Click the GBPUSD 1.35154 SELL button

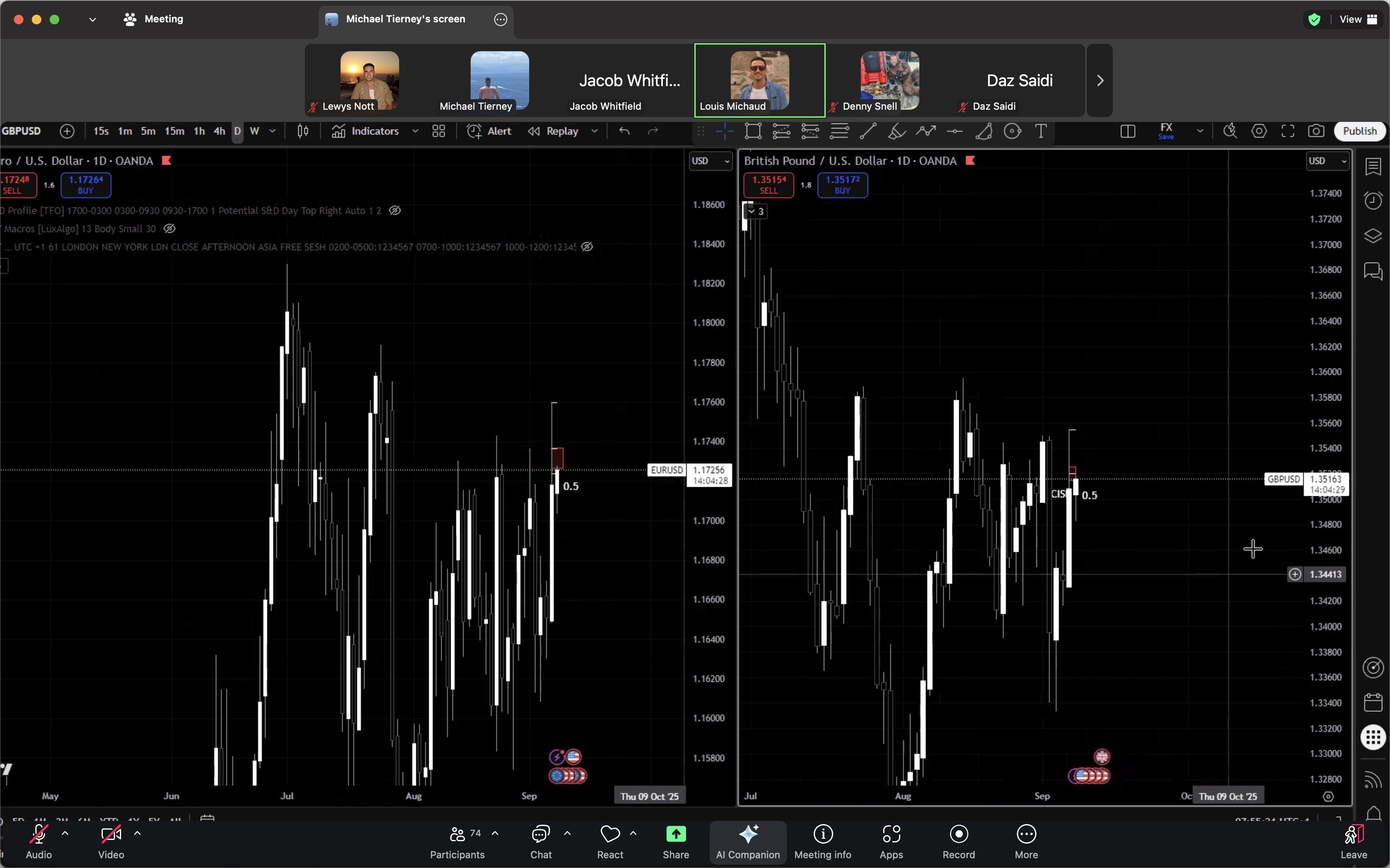[769, 185]
